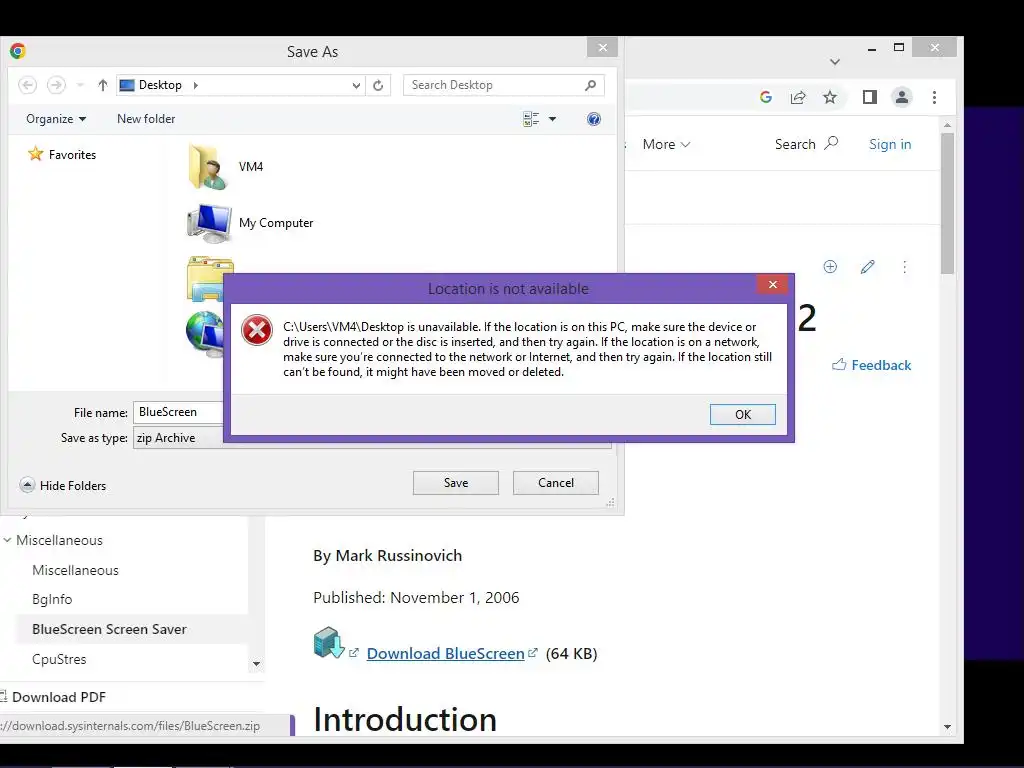Click the page scrollbar up arrow

tap(948, 124)
